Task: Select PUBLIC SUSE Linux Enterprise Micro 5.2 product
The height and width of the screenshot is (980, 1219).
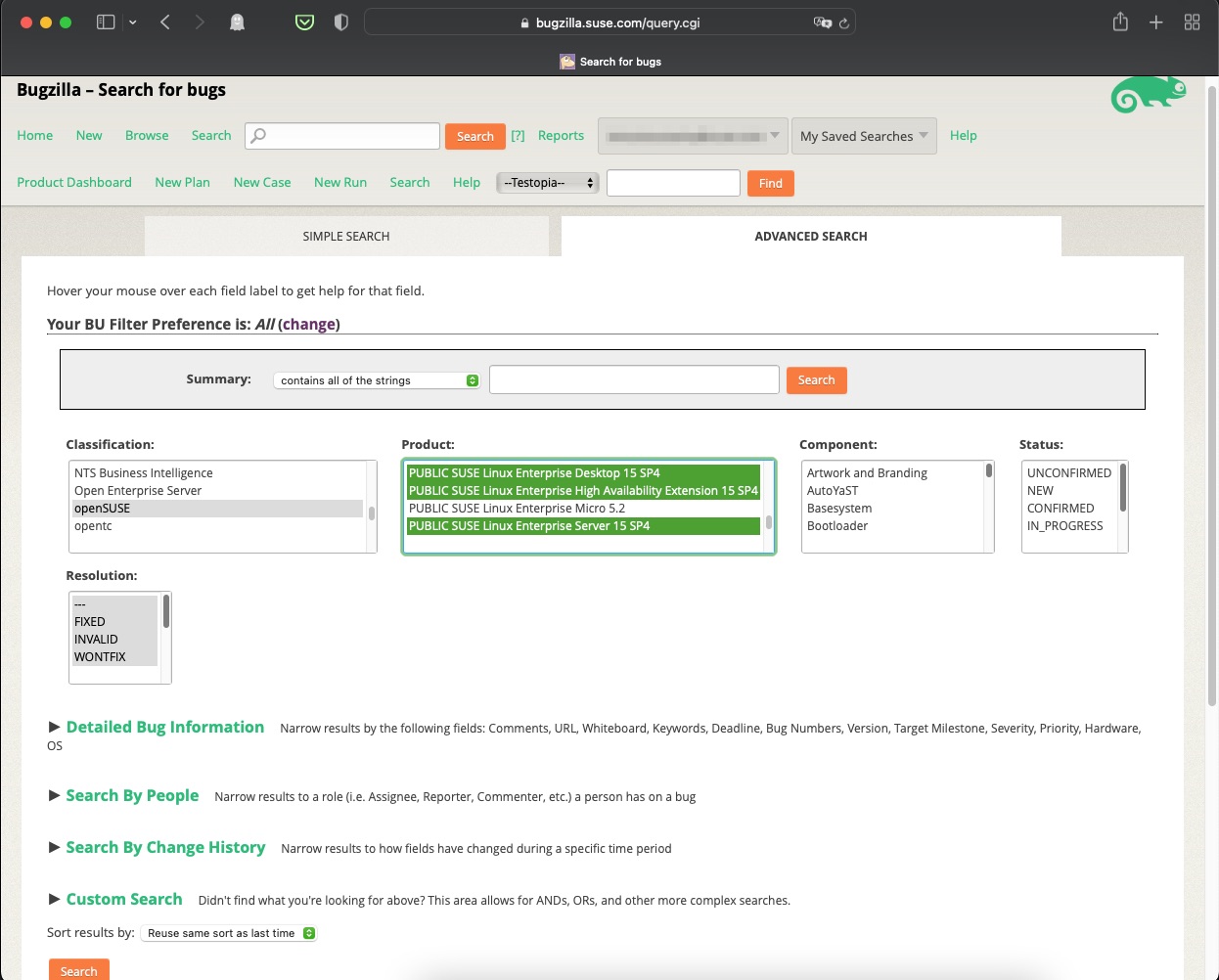Action: click(517, 509)
